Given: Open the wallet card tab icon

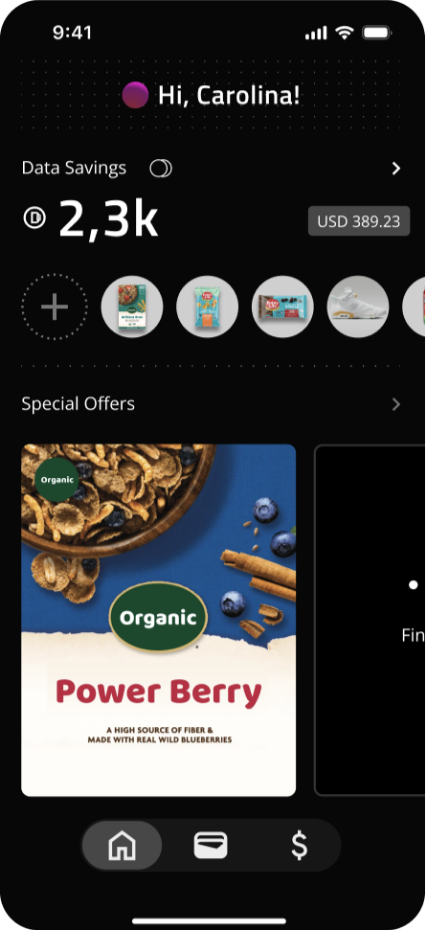Looking at the screenshot, I should coord(211,845).
